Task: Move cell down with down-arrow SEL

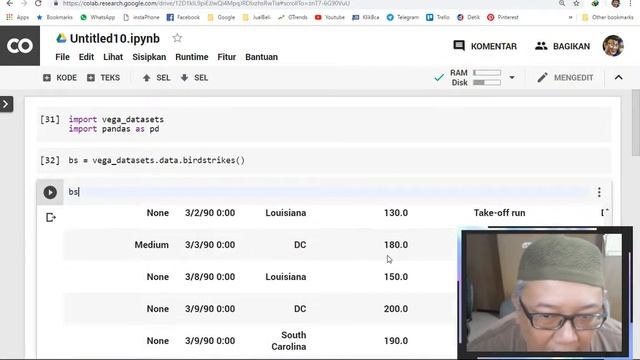Action: 194,78
